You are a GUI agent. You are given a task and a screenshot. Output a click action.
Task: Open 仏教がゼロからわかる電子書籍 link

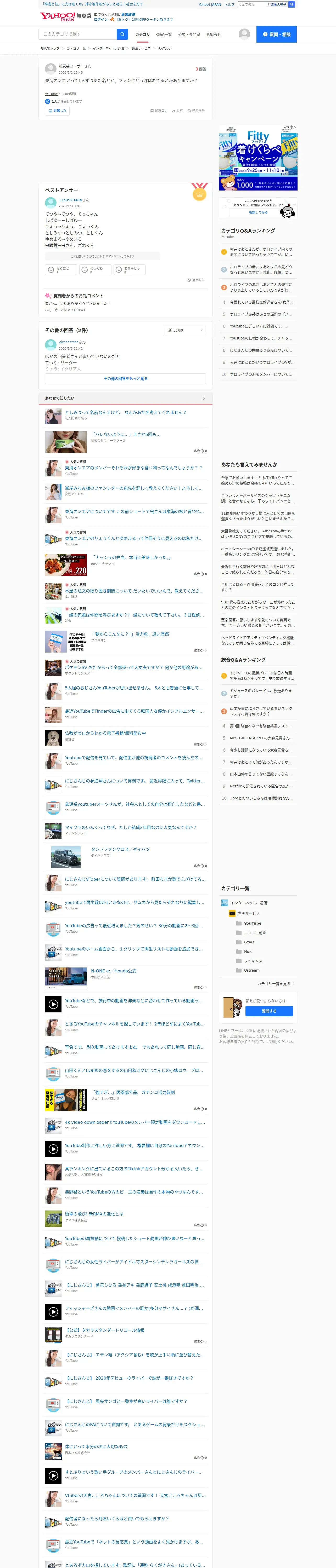(x=105, y=733)
